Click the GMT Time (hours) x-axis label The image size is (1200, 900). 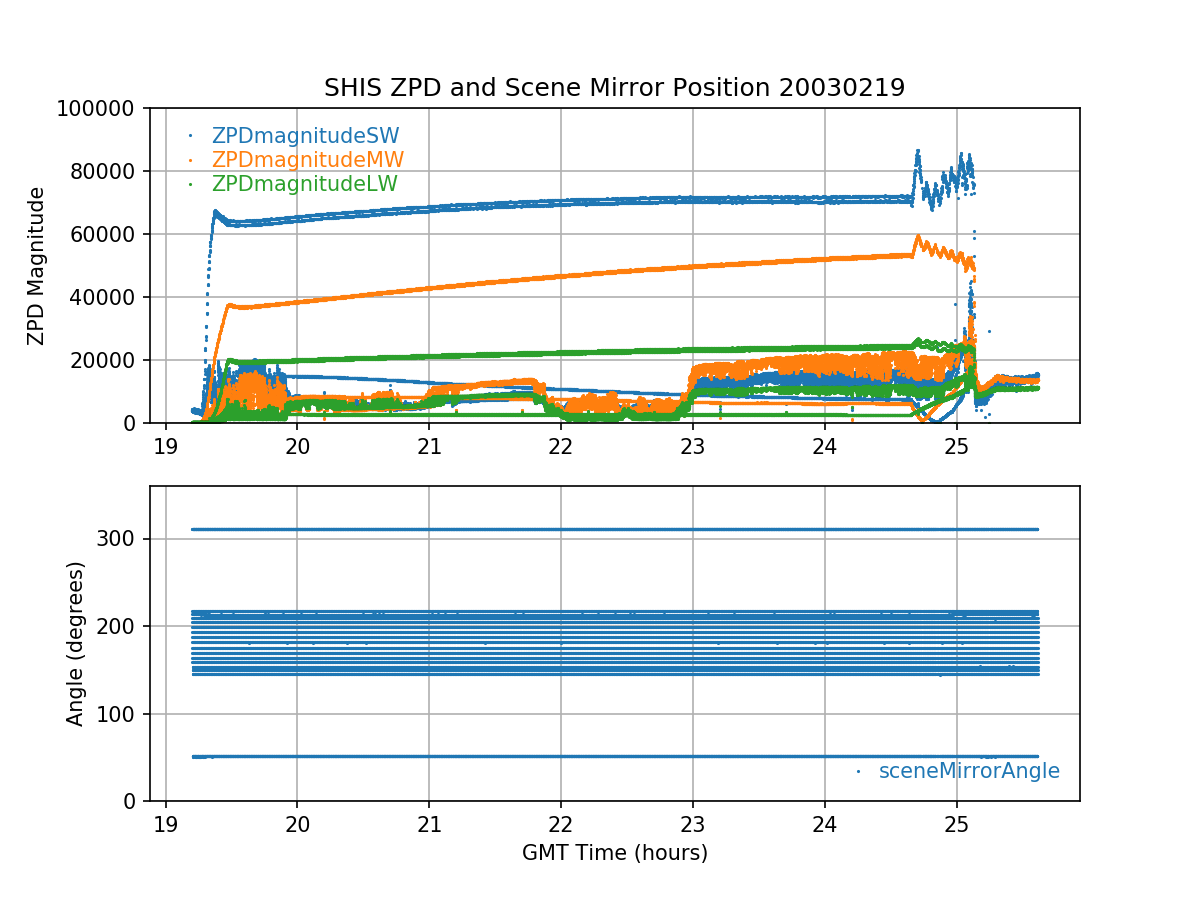(x=614, y=853)
